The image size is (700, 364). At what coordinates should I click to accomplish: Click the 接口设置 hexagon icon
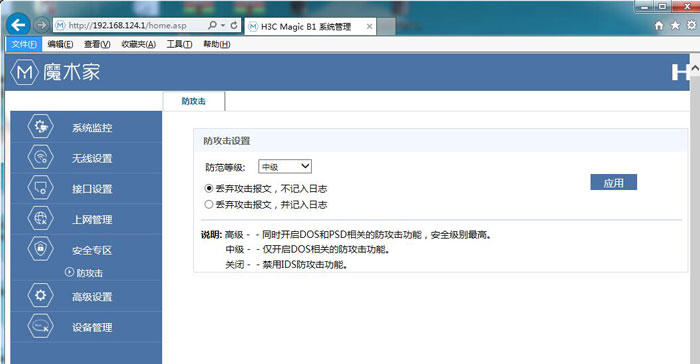(41, 188)
